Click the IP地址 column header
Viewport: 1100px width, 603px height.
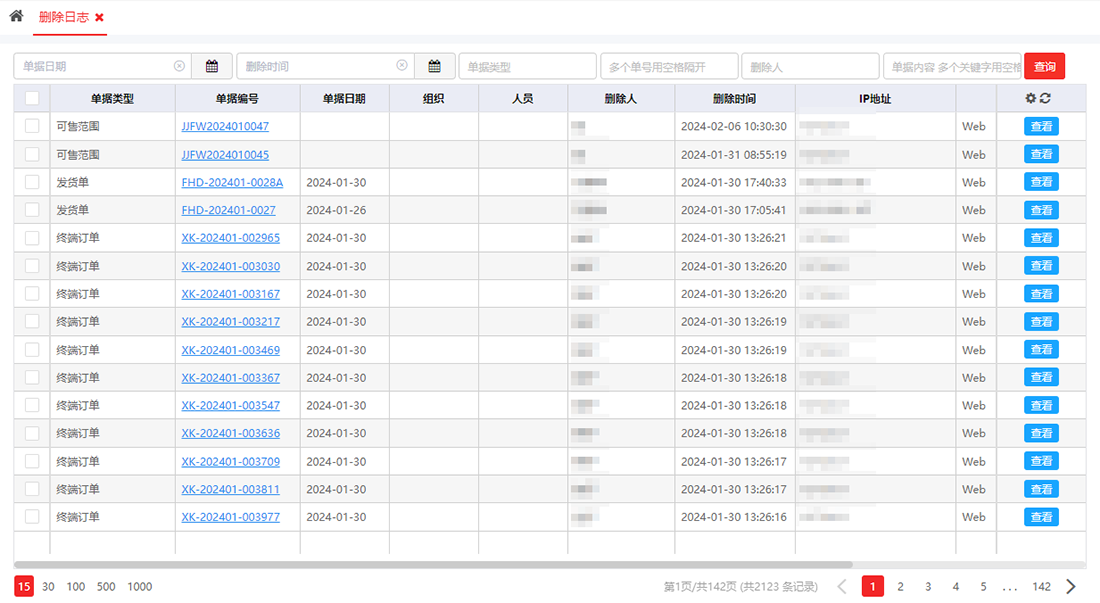pos(875,99)
